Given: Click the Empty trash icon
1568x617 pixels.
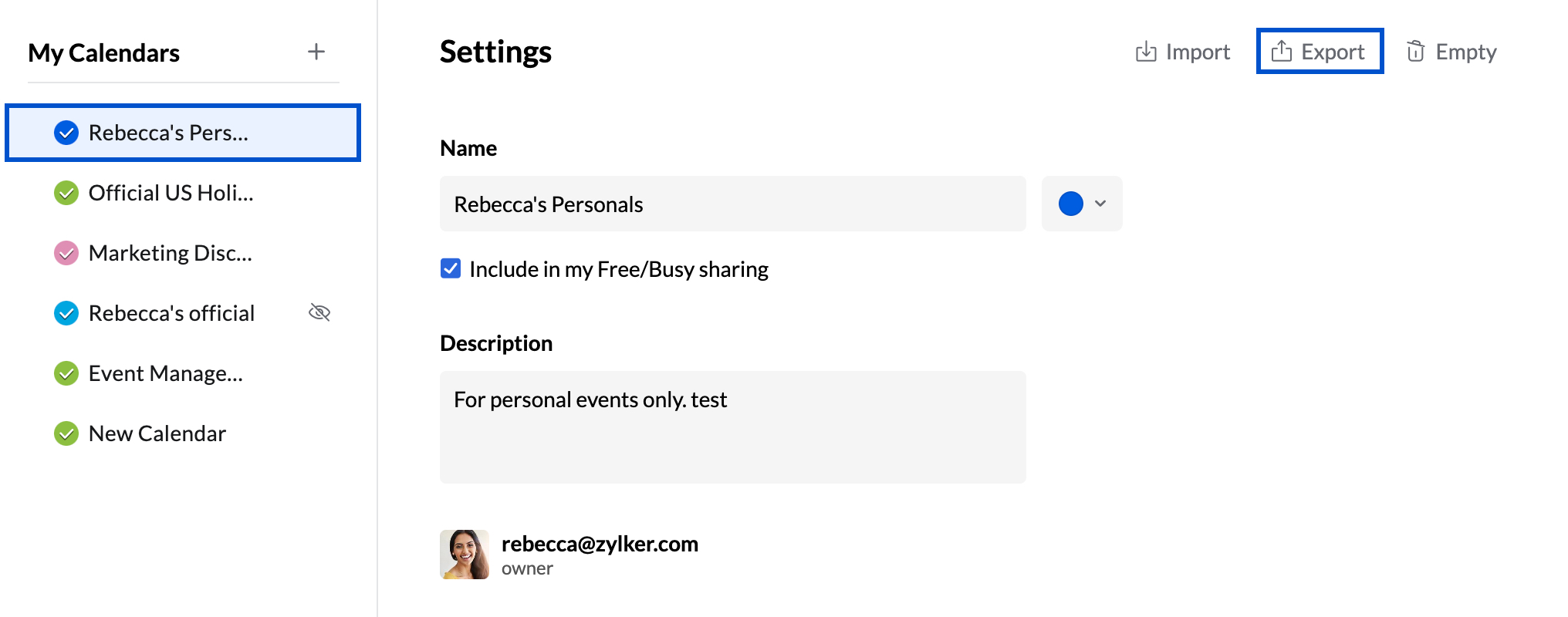Looking at the screenshot, I should tap(1415, 52).
